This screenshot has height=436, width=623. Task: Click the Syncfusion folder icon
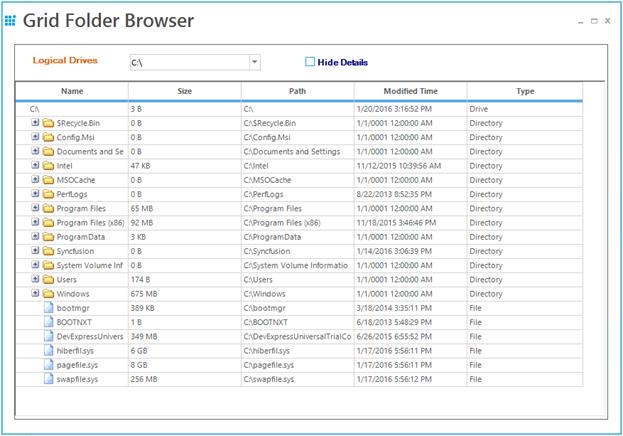coord(48,251)
